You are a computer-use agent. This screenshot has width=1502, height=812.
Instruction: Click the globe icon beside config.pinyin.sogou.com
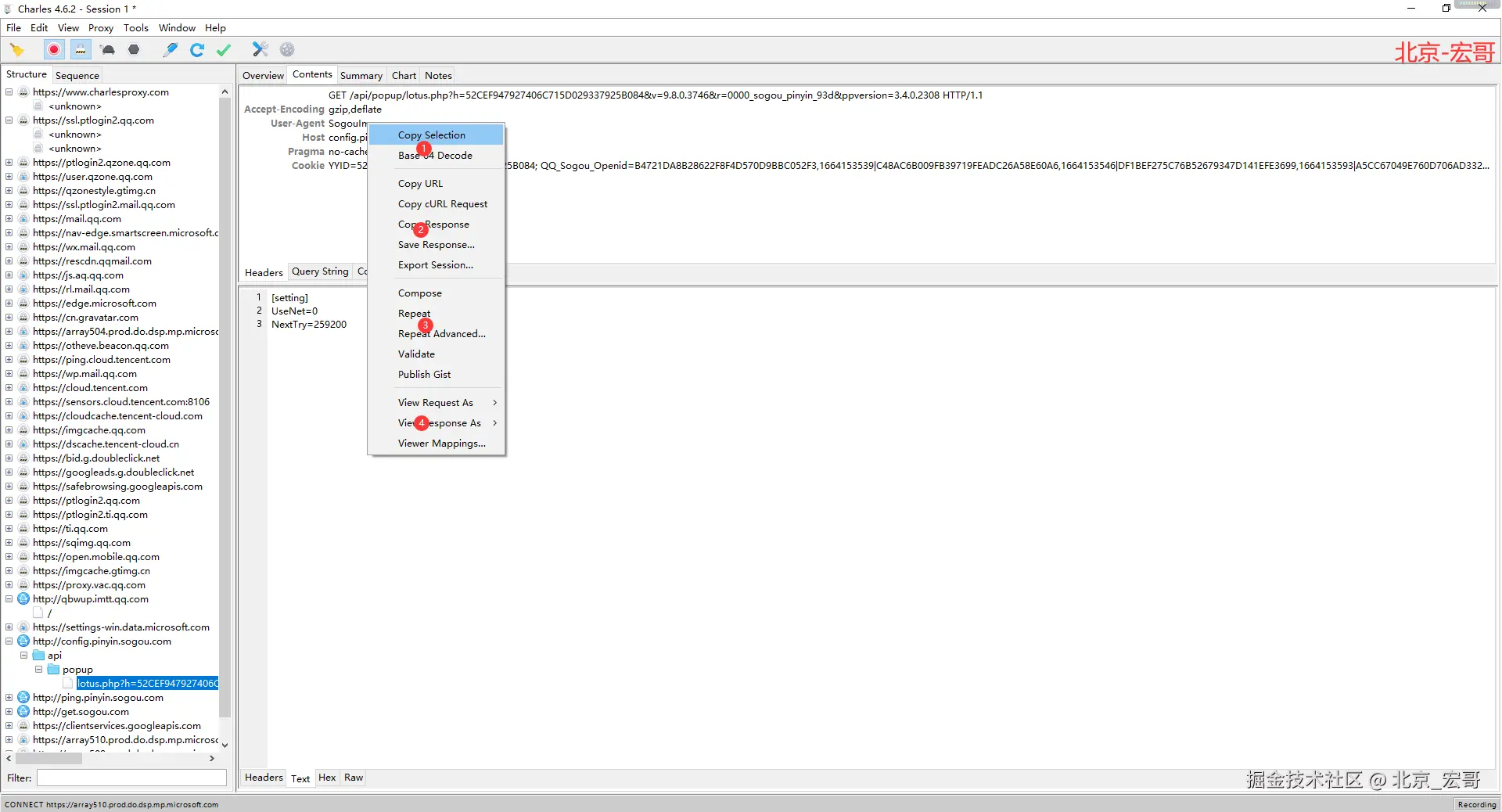[x=23, y=641]
